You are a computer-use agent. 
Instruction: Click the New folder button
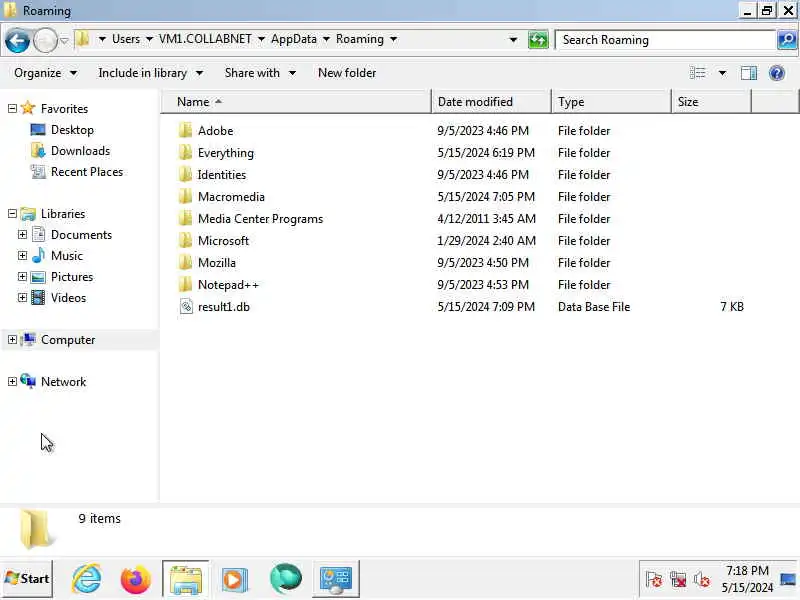pos(347,73)
